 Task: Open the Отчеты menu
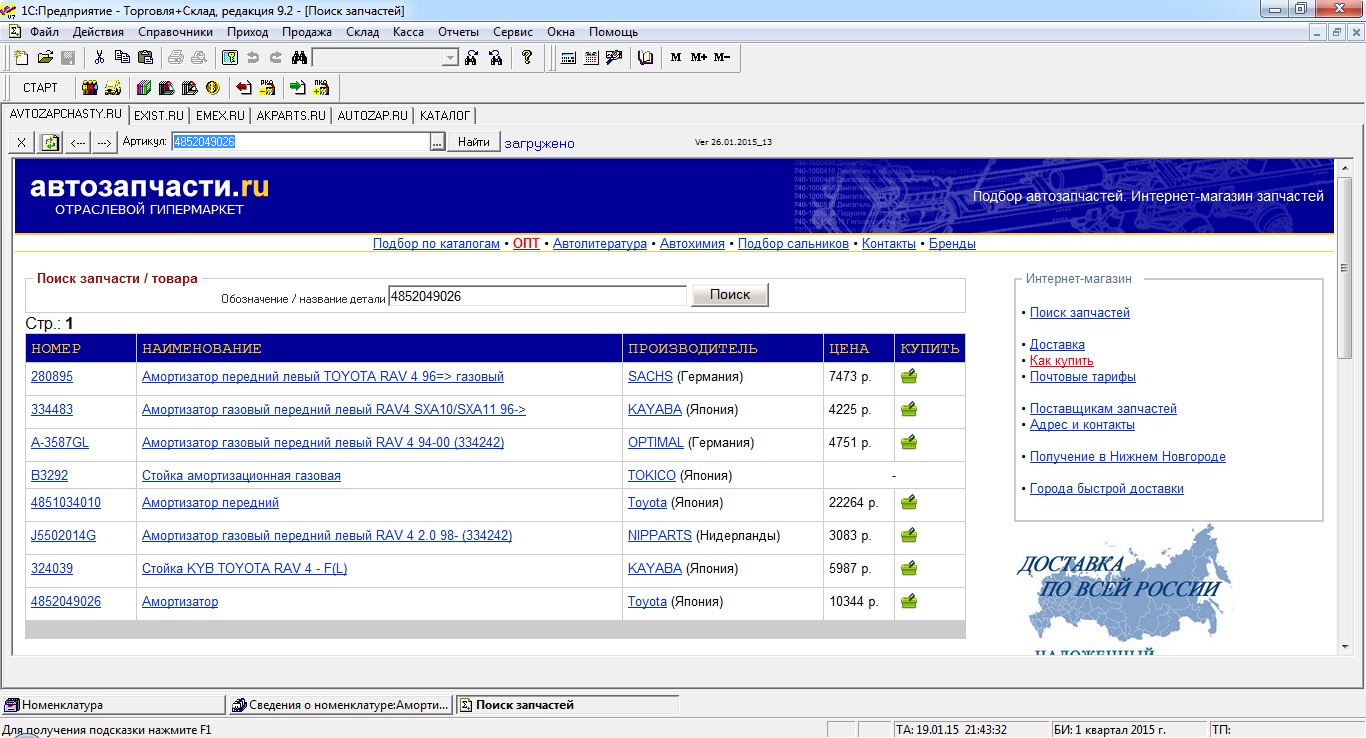point(459,32)
